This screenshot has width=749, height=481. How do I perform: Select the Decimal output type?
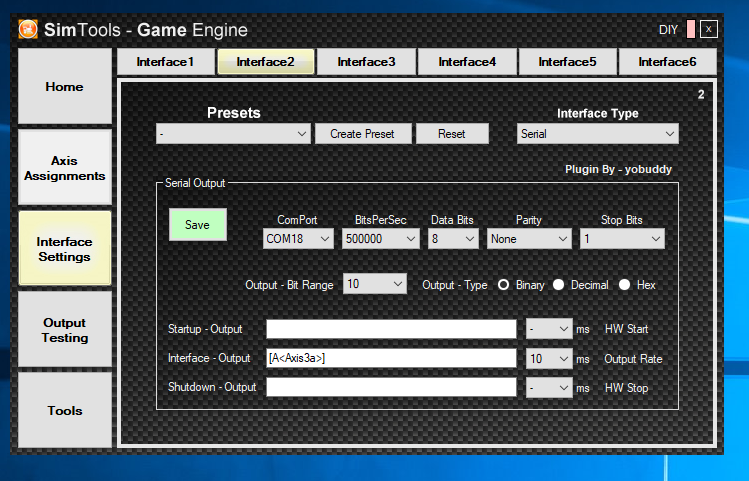[x=558, y=285]
